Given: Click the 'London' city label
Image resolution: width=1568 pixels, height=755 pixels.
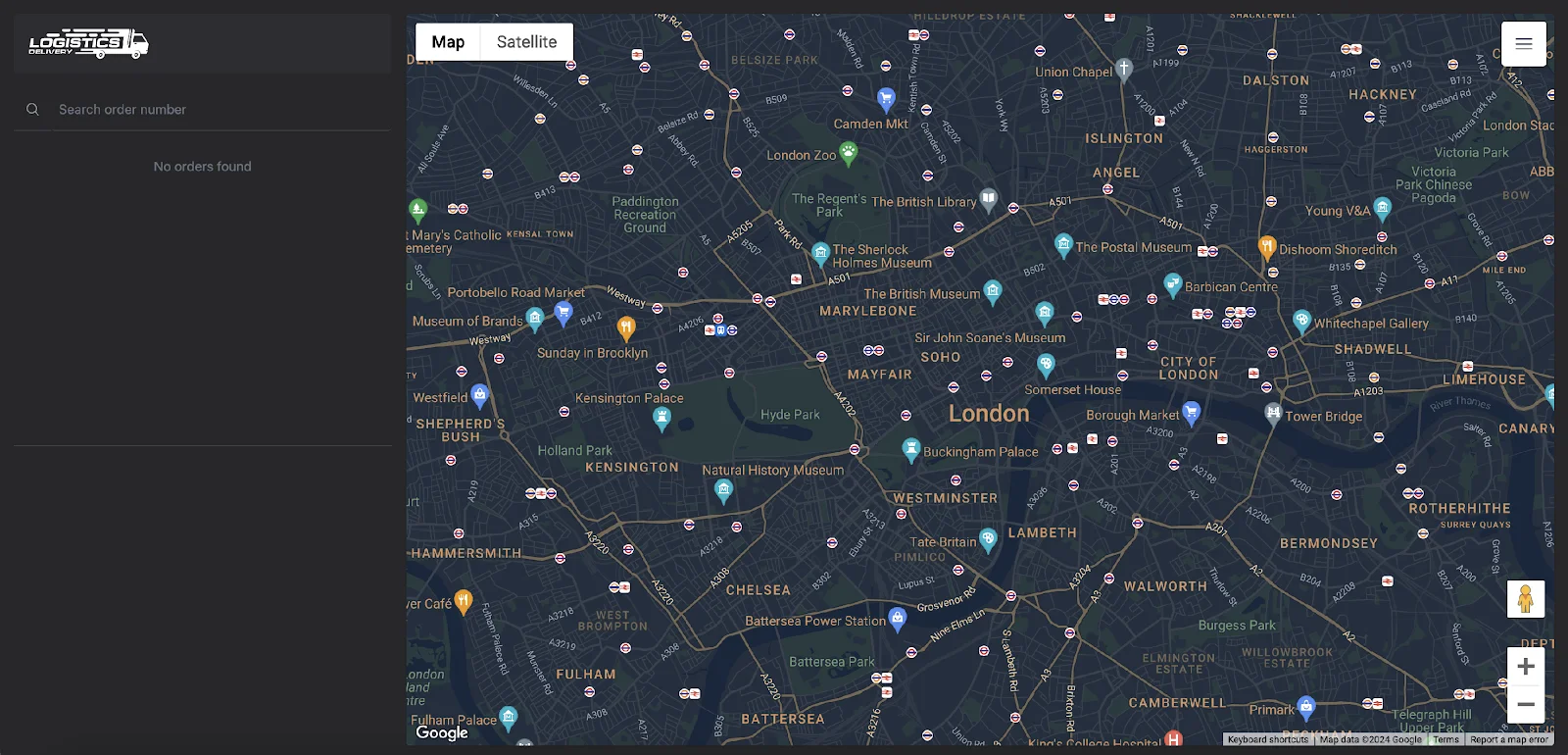Looking at the screenshot, I should [989, 414].
